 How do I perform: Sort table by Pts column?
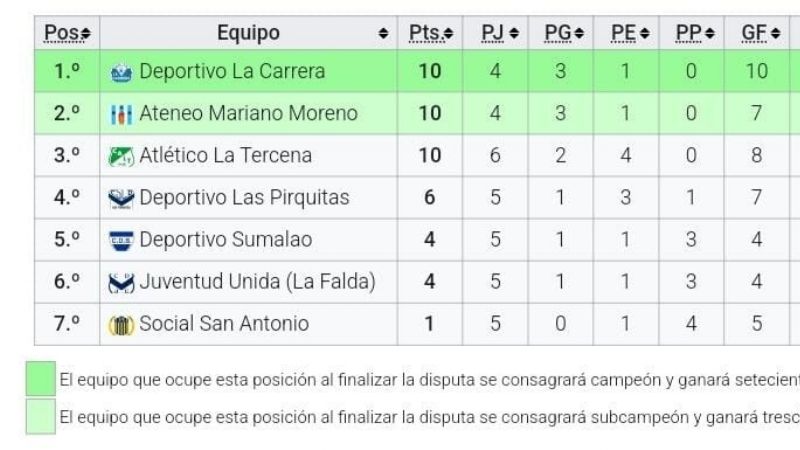pyautogui.click(x=431, y=33)
